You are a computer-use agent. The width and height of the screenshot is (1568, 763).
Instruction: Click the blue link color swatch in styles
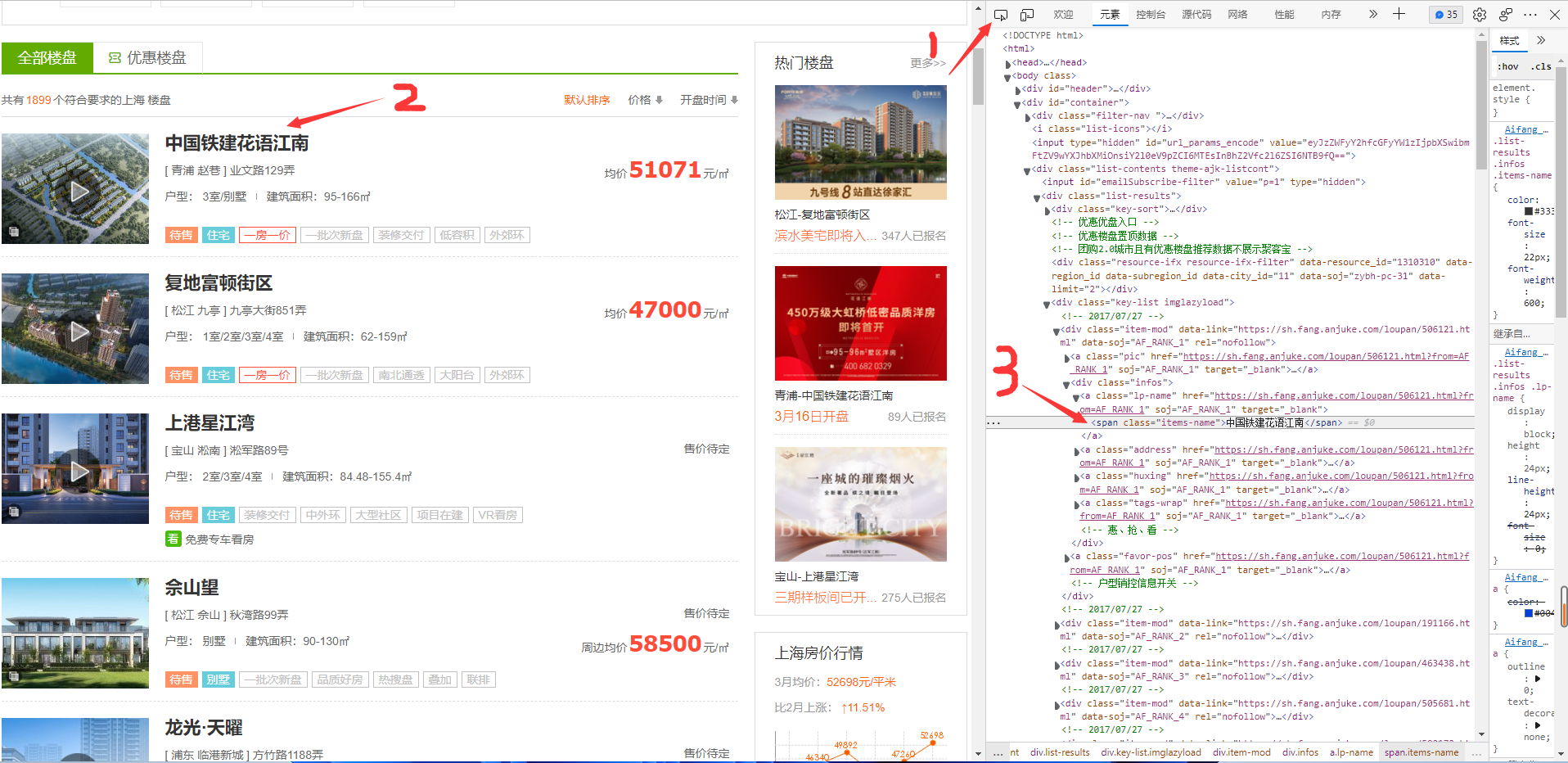pyautogui.click(x=1528, y=613)
